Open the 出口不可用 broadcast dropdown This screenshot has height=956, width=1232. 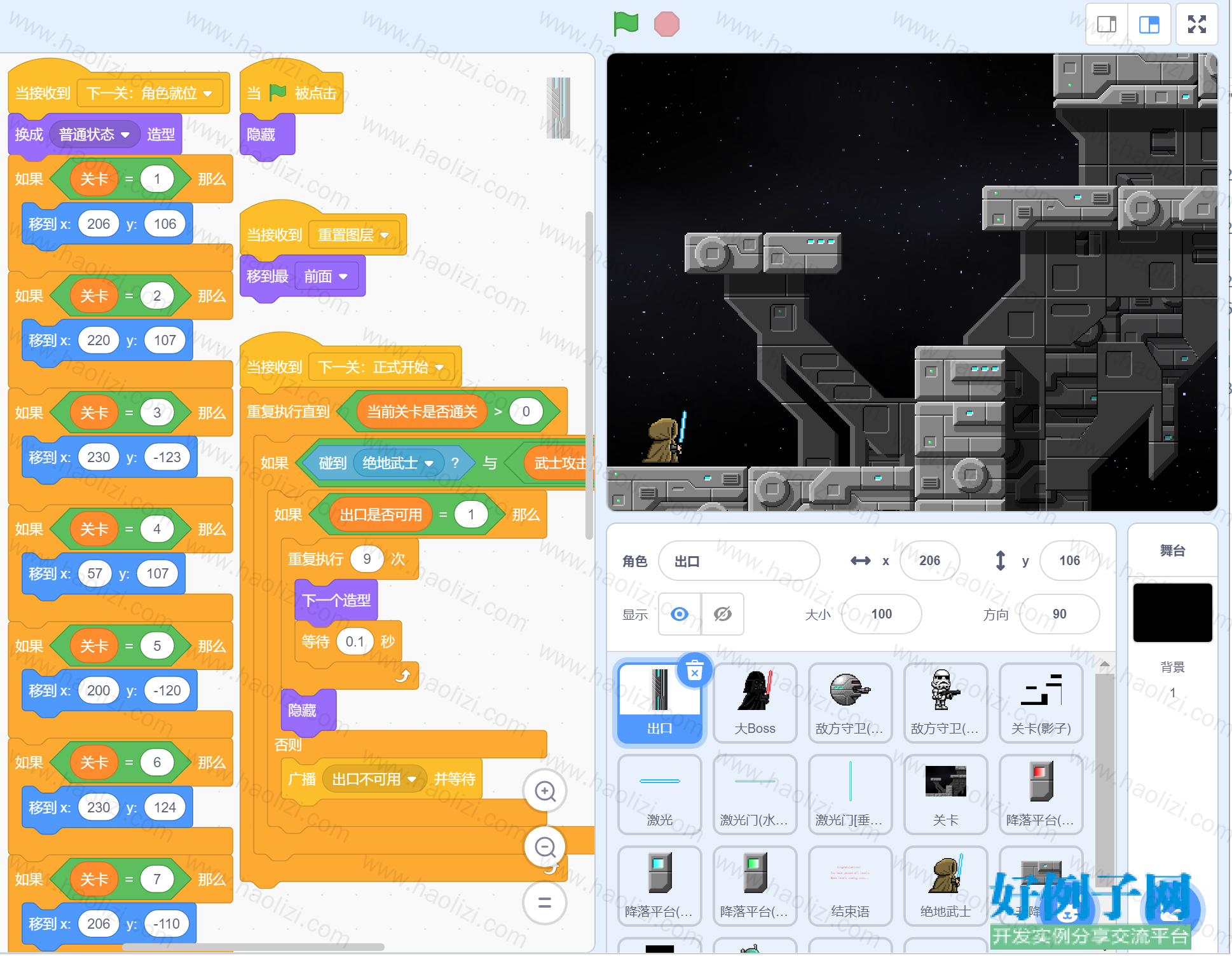click(374, 779)
